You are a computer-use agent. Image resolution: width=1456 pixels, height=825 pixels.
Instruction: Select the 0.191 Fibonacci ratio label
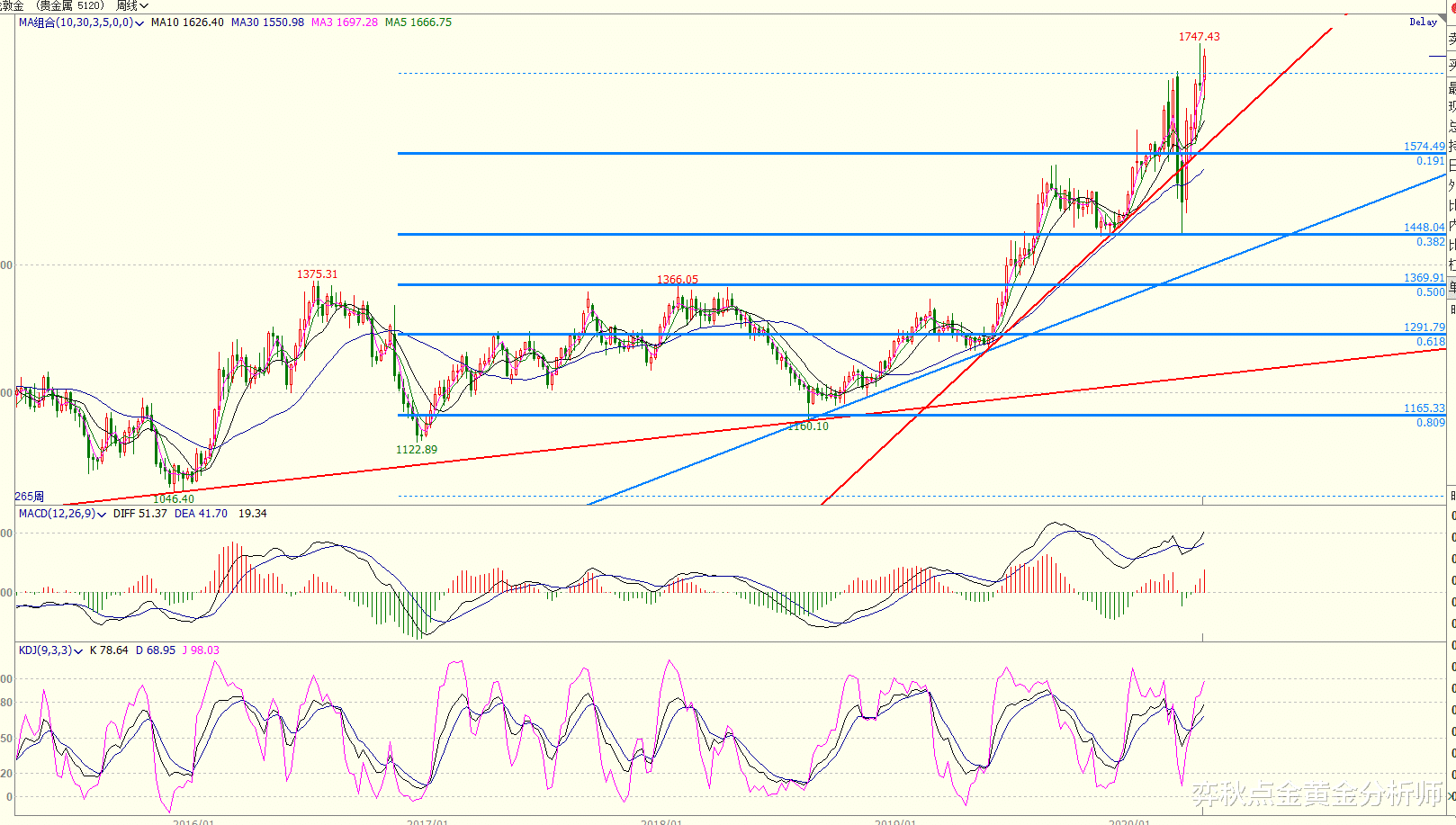pos(1431,161)
